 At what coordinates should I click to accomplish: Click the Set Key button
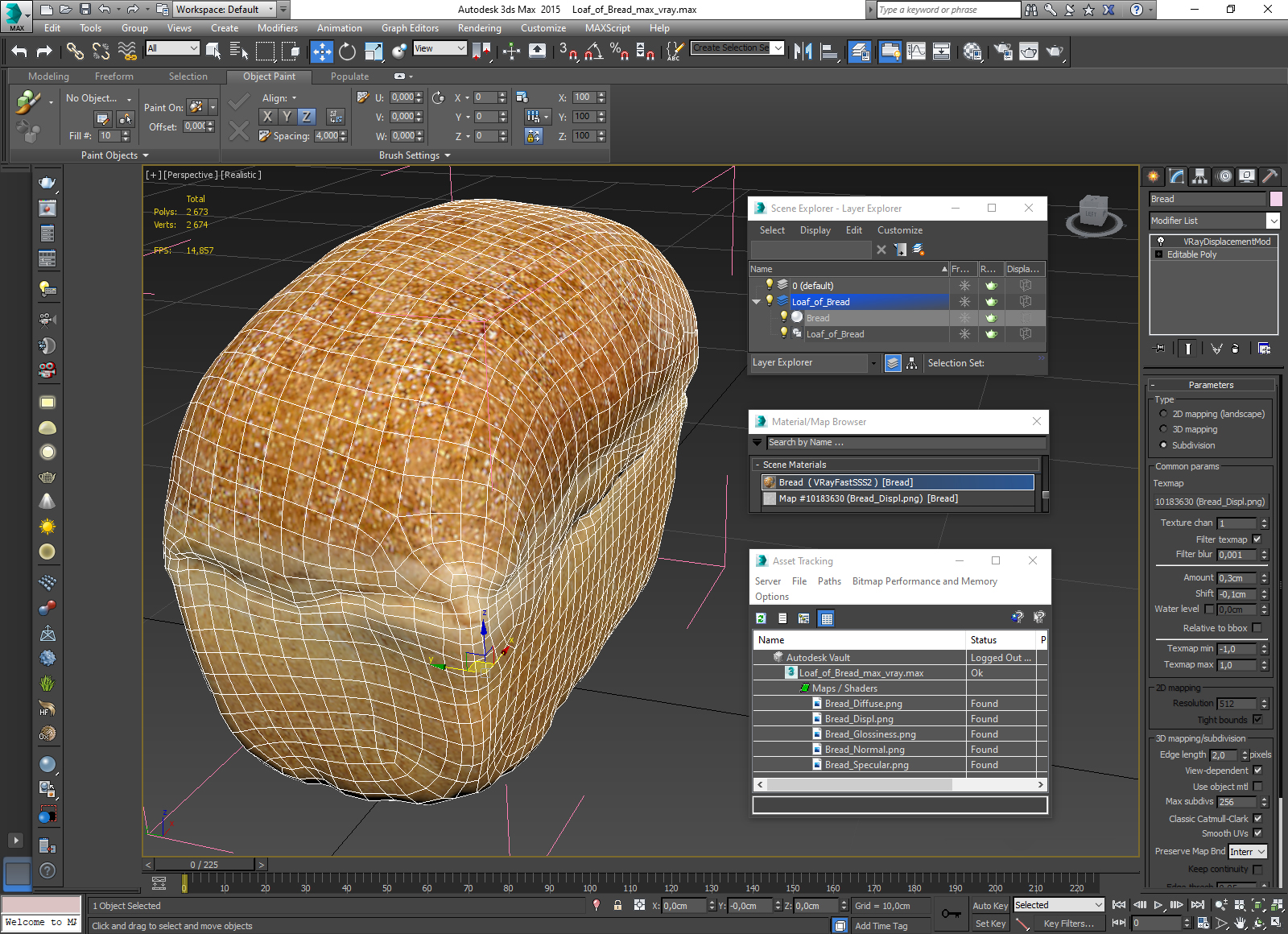990,924
